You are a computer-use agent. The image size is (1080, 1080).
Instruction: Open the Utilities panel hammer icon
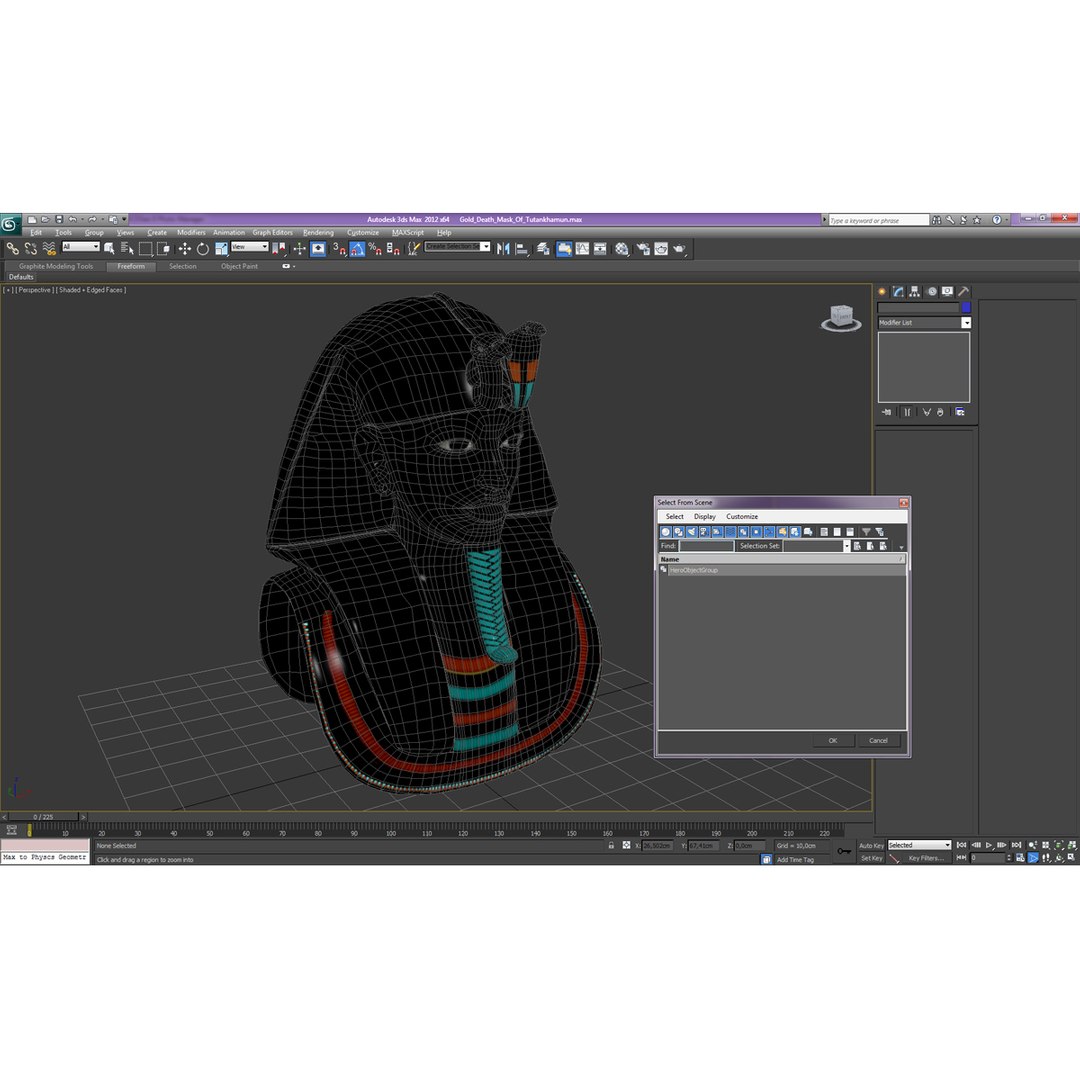click(964, 291)
